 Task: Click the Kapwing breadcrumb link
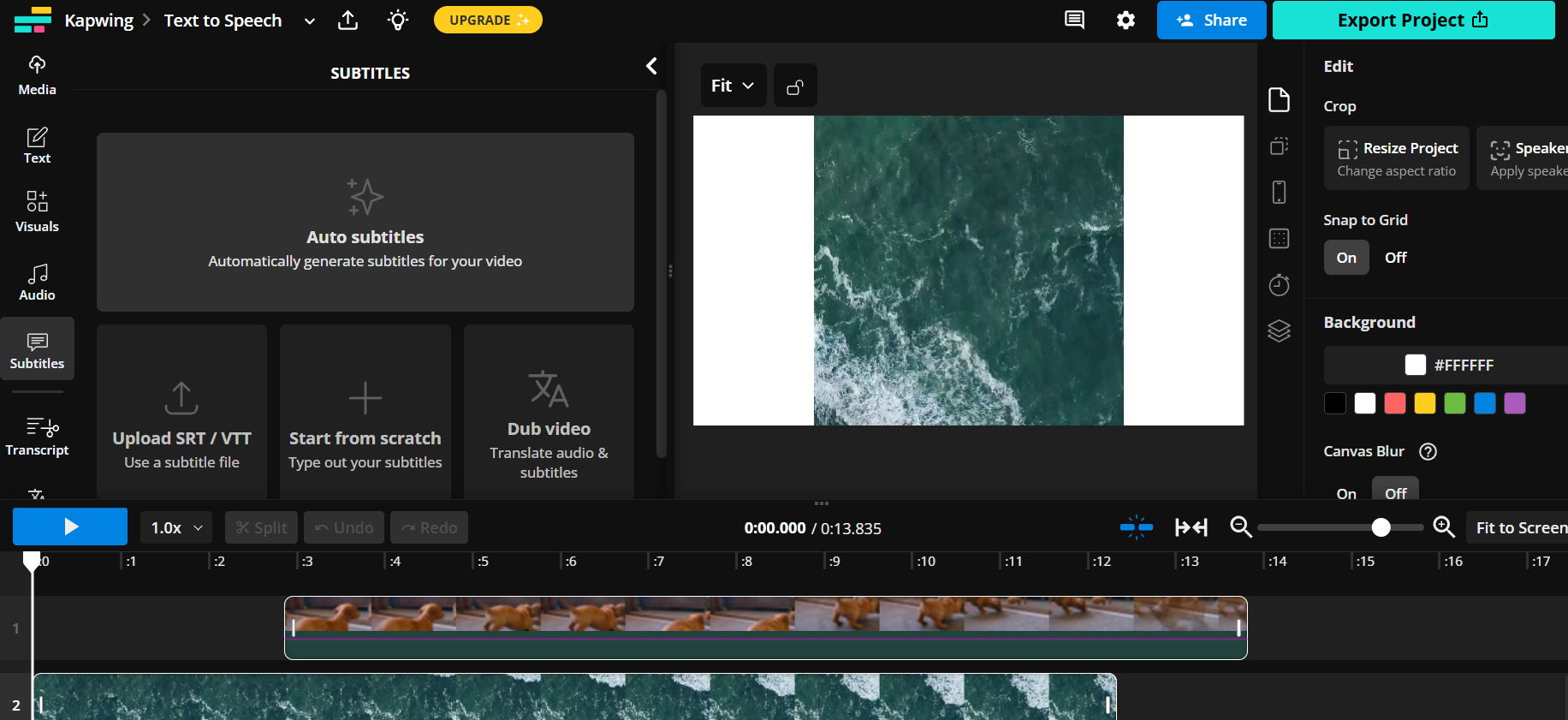pos(99,21)
